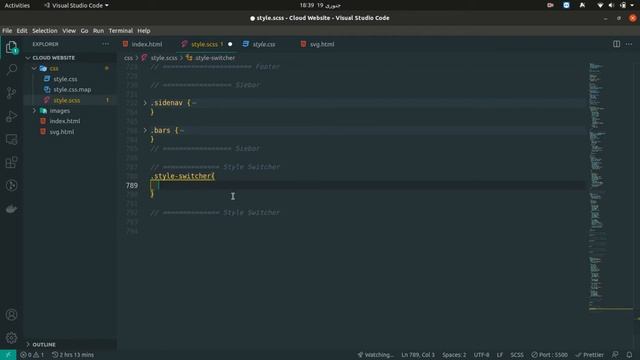Click the Watching Sass status item
The image size is (640, 360).
tap(376, 355)
